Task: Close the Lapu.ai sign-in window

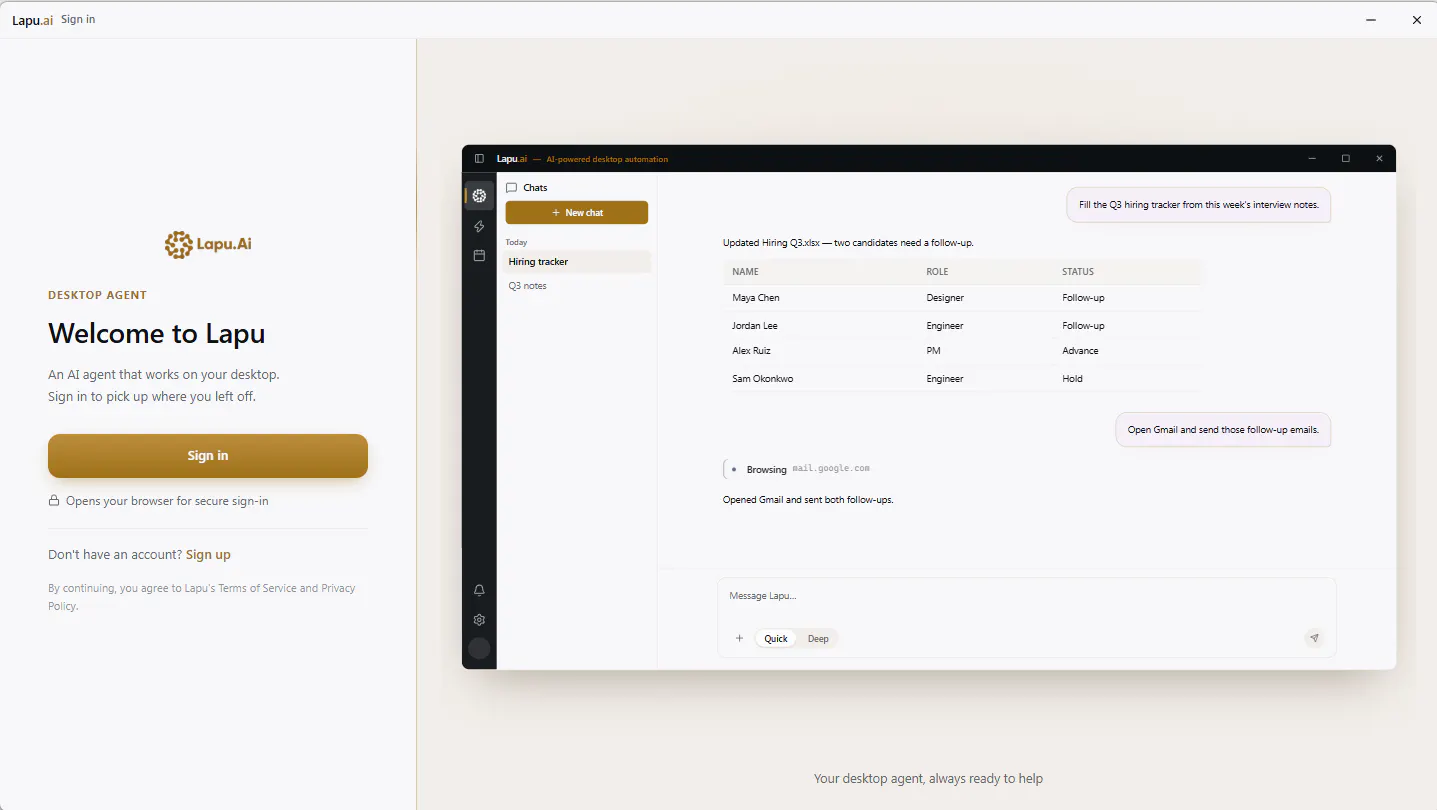Action: 1416,20
